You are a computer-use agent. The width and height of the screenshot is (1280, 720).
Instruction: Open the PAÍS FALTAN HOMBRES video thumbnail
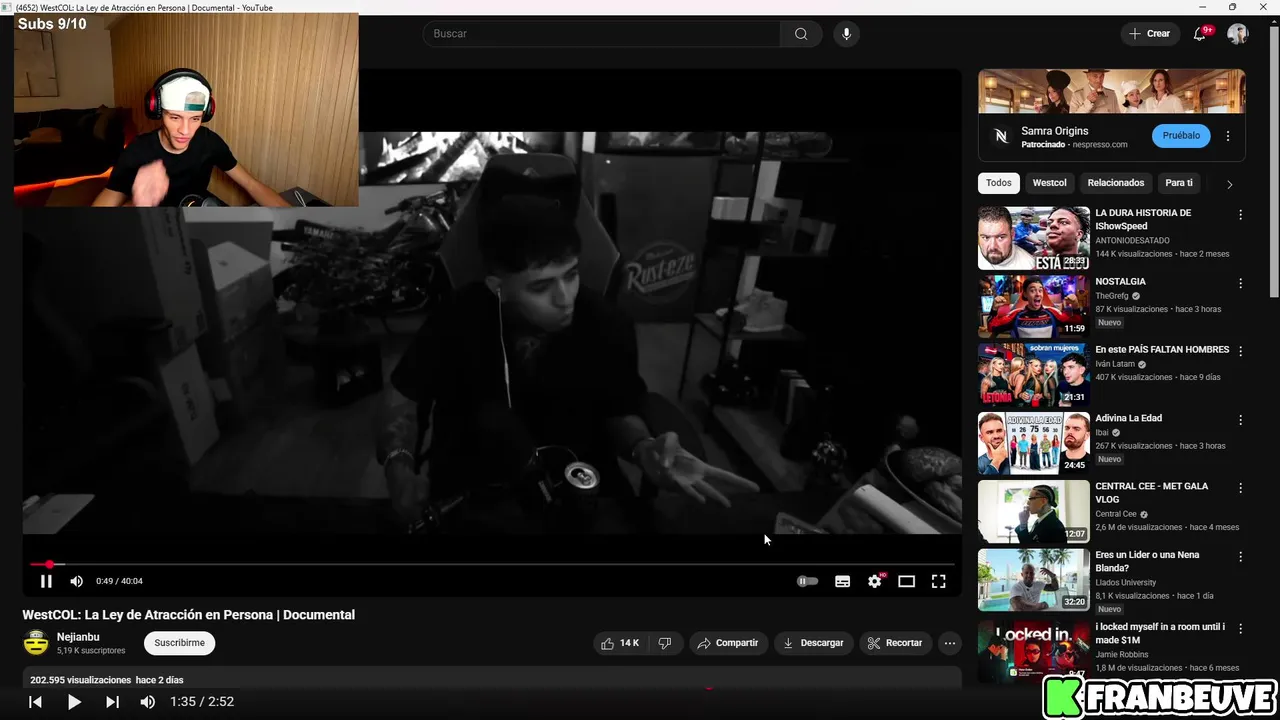point(1034,375)
